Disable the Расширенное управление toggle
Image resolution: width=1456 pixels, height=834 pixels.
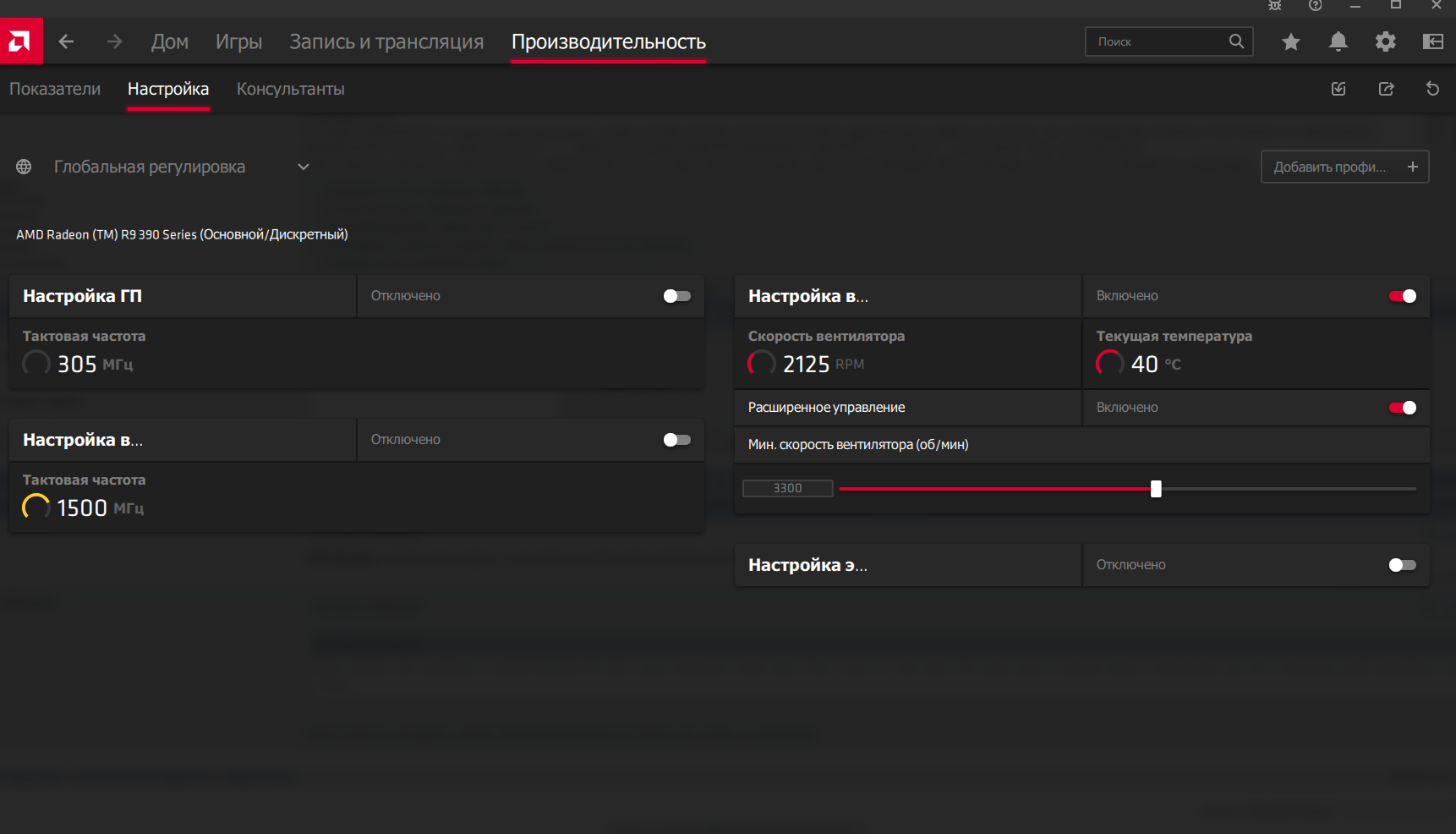pyautogui.click(x=1402, y=408)
